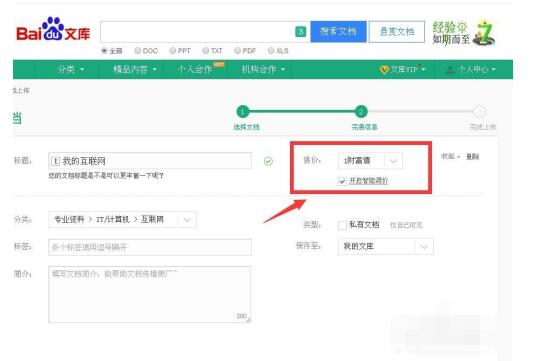This screenshot has width=540, height=361.
Task: Open the 个人合作 navigation item
Action: (x=195, y=70)
